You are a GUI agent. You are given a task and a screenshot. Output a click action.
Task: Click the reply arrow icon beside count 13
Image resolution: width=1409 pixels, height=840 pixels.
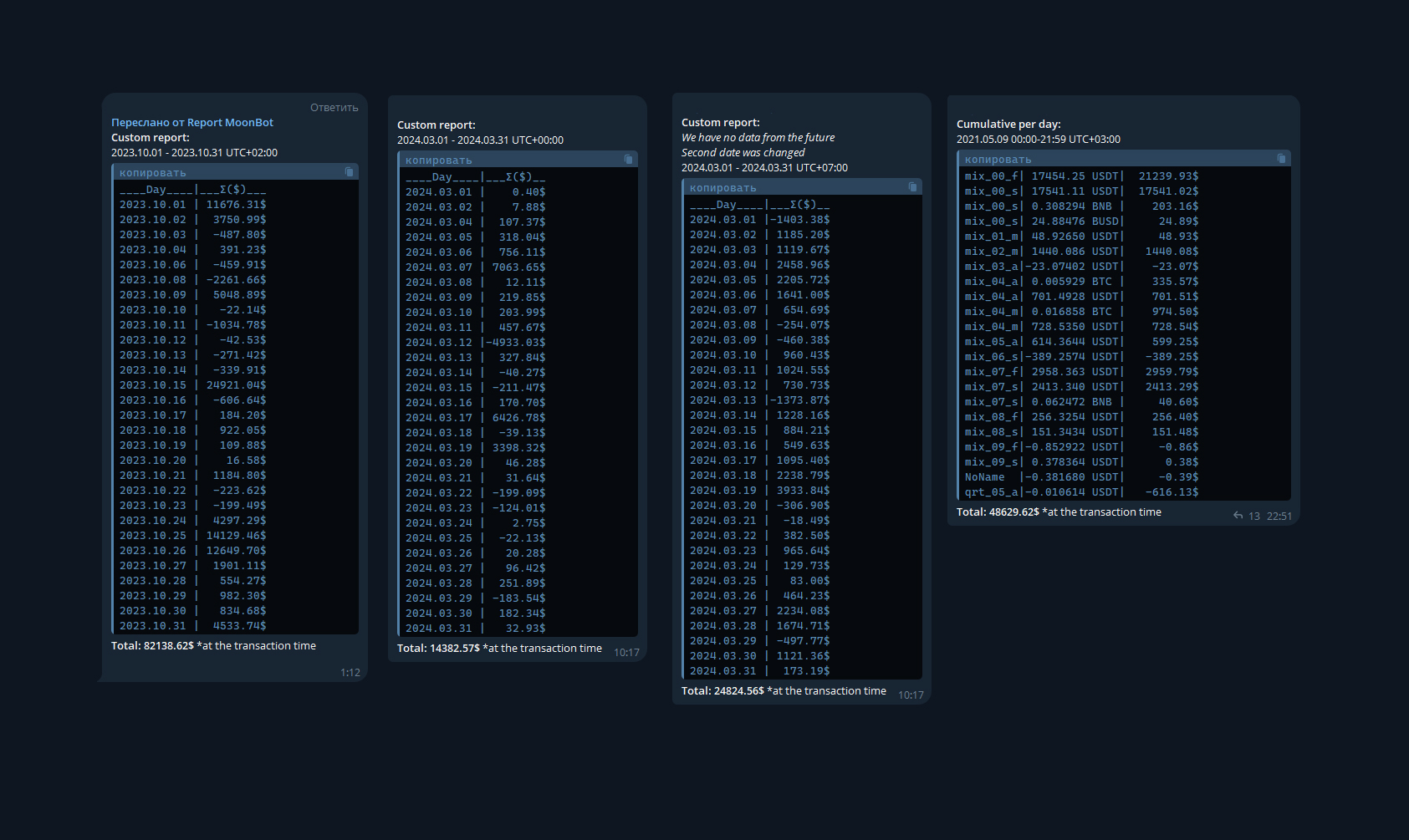pos(1238,516)
